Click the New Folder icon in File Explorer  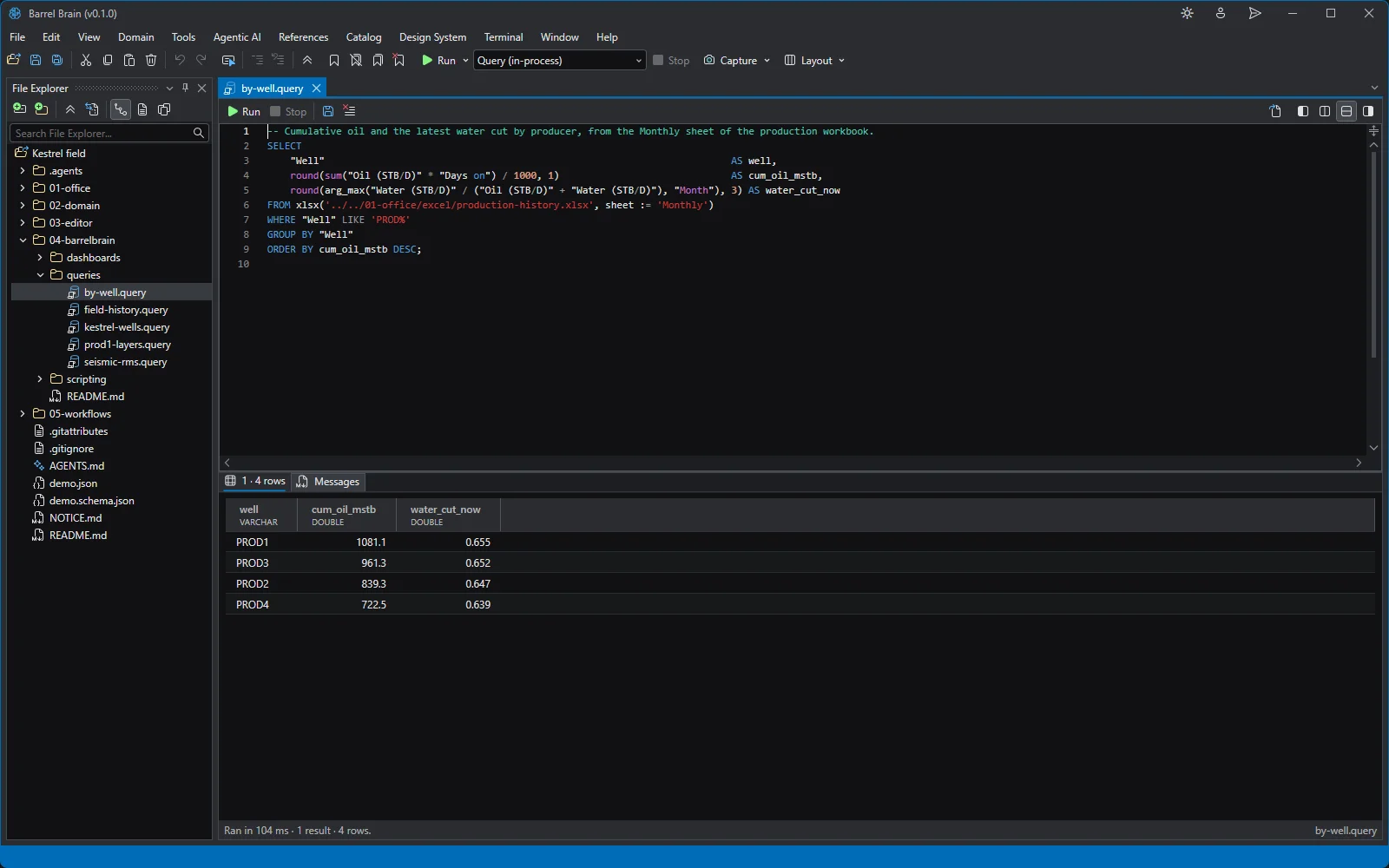[41, 109]
